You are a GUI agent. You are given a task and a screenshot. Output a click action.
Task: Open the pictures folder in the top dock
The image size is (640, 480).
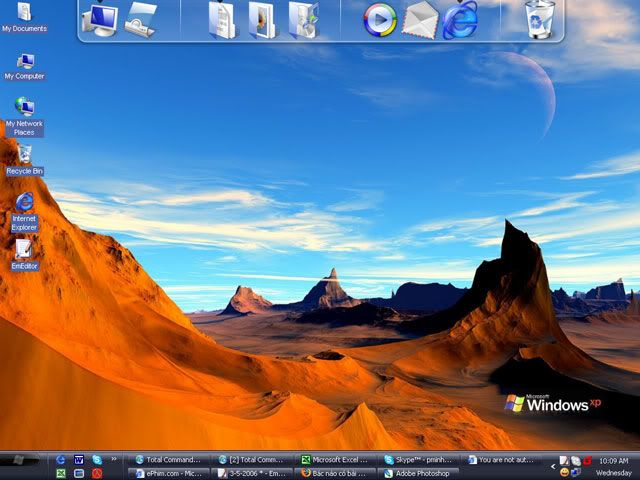click(x=262, y=20)
